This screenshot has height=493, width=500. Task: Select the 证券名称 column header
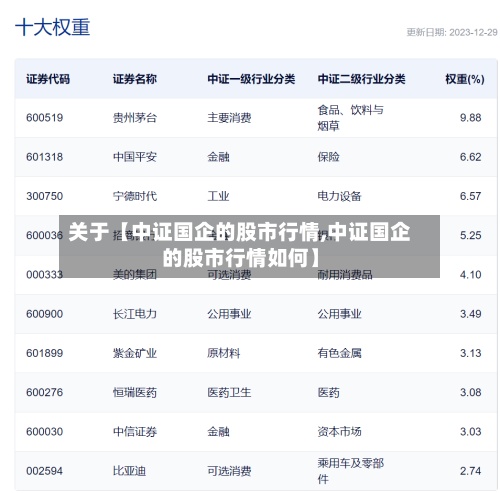[135, 79]
